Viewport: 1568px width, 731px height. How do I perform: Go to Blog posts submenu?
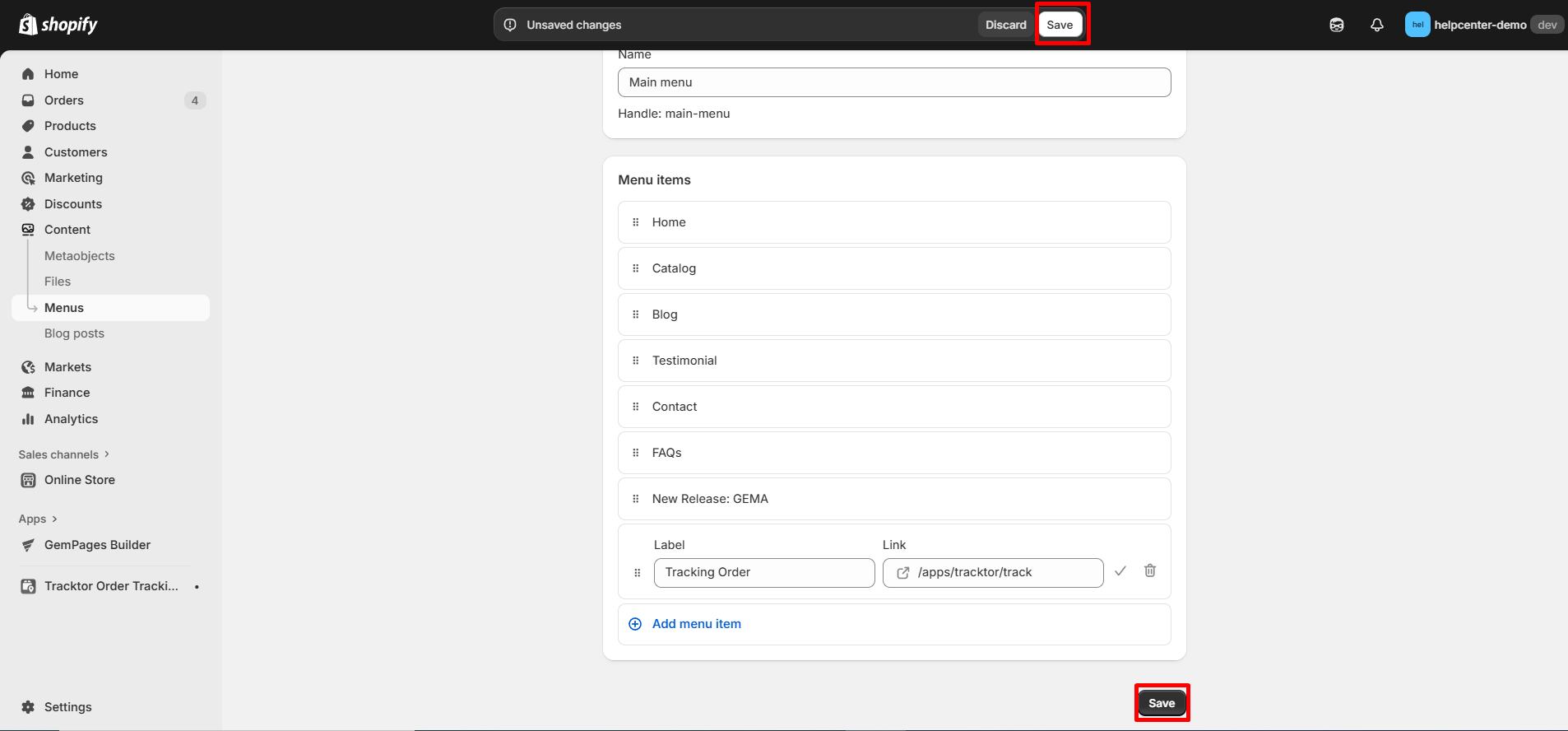(x=74, y=333)
